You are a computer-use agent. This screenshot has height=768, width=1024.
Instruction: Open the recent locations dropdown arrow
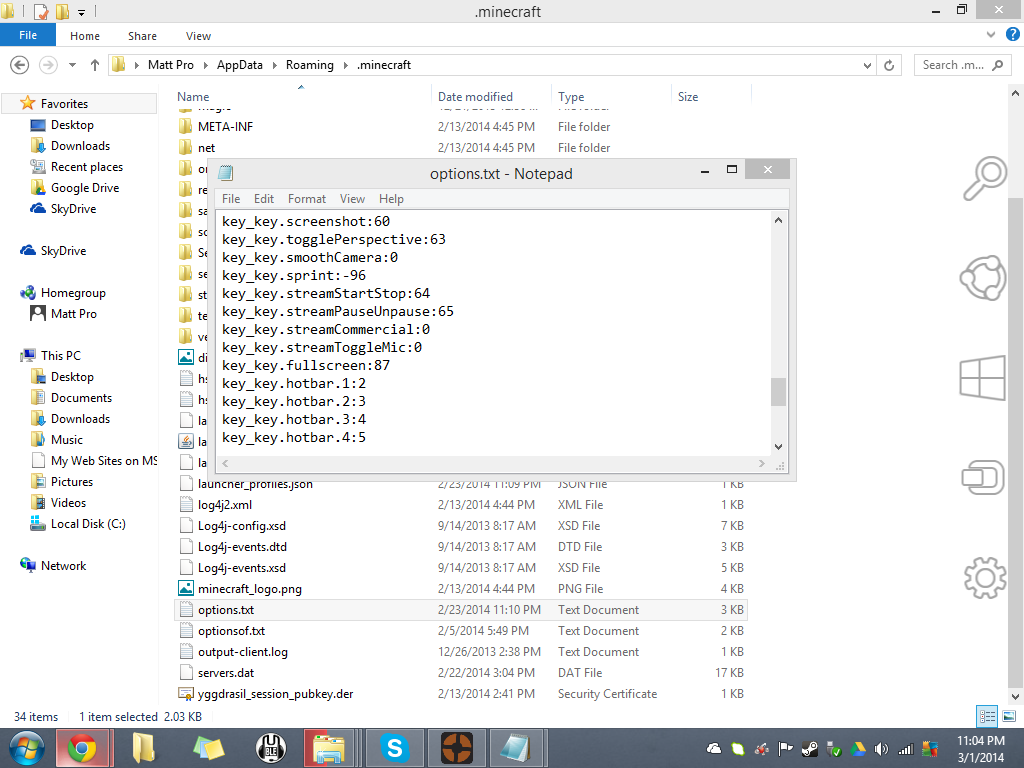point(72,65)
